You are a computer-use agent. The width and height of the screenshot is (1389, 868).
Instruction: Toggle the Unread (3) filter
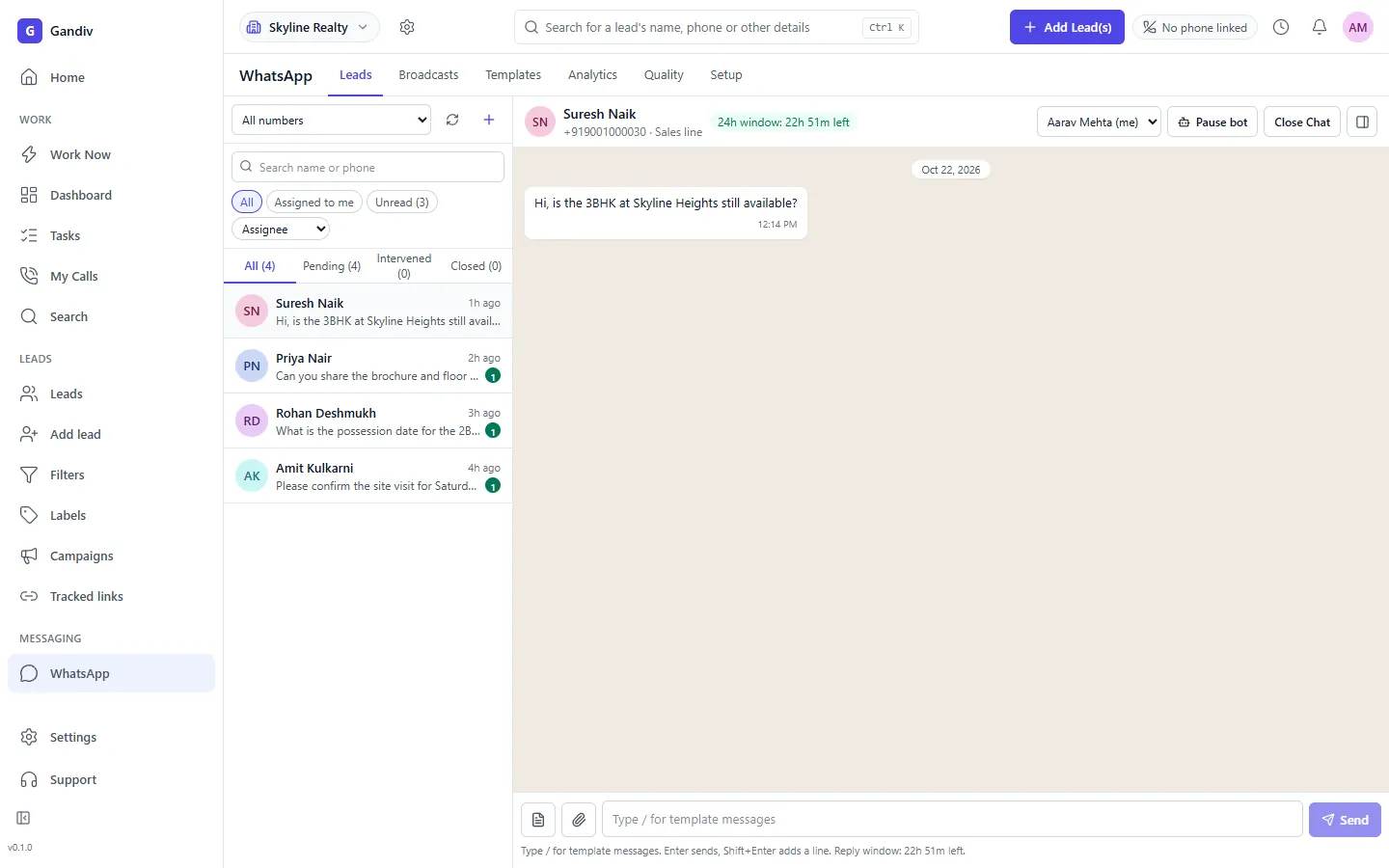402,202
